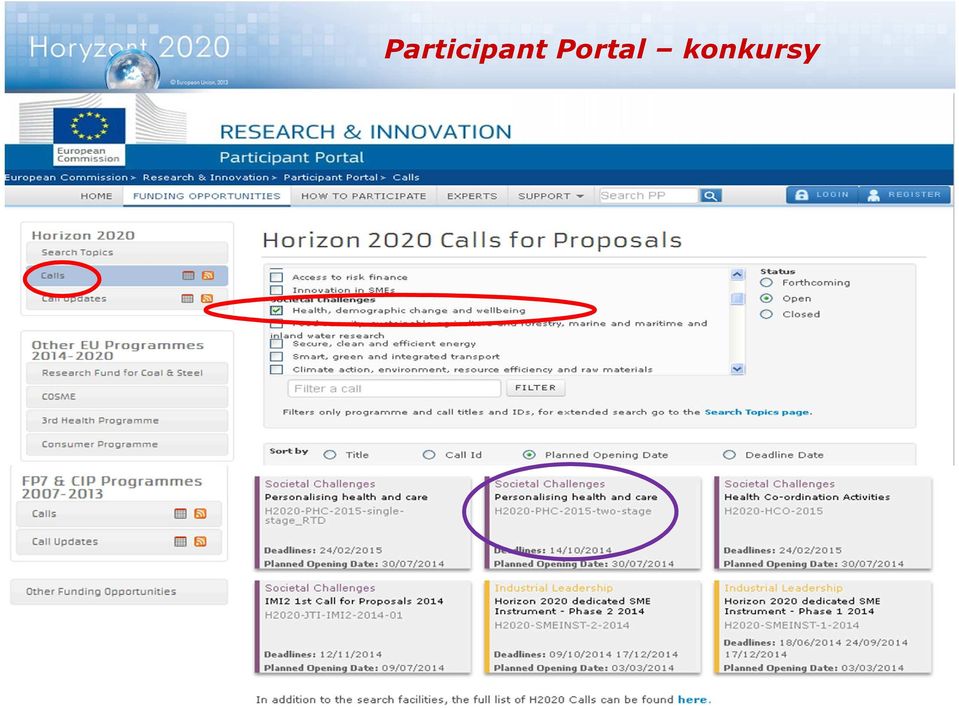Open the IMI2 1st Call for Proposals card

363,627
